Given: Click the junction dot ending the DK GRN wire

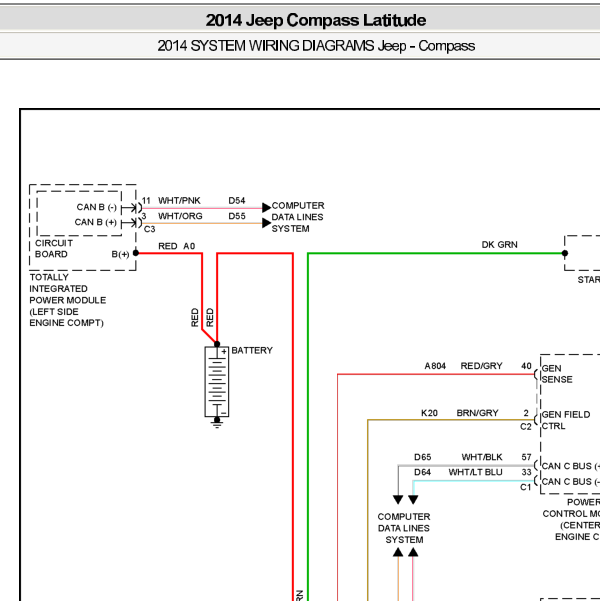Looking at the screenshot, I should coord(565,253).
